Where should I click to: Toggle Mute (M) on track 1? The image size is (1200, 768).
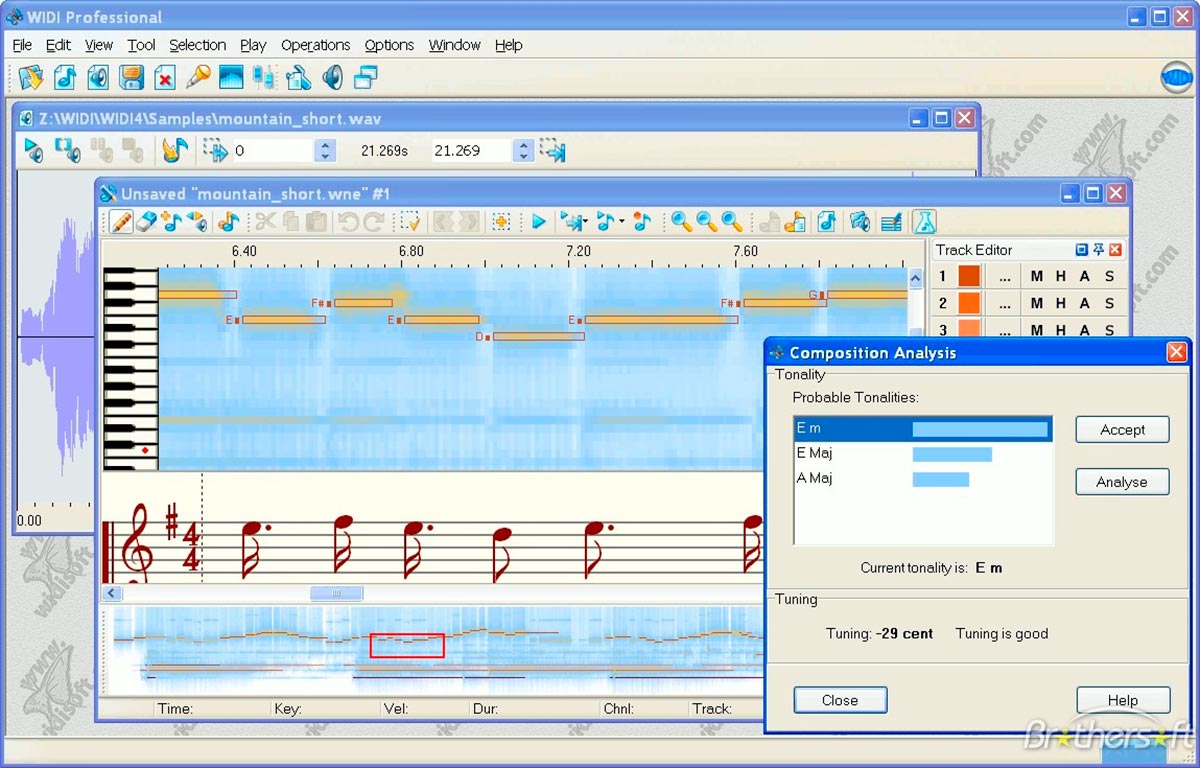point(1036,277)
